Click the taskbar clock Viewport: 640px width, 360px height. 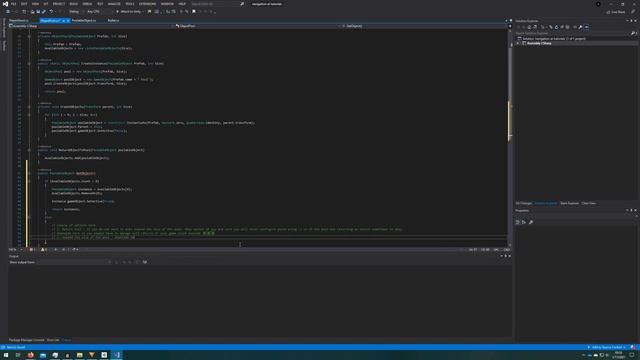pyautogui.click(x=618, y=355)
